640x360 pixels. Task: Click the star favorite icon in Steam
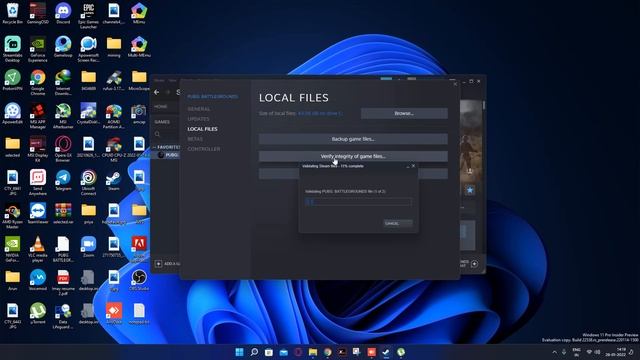(x=470, y=190)
